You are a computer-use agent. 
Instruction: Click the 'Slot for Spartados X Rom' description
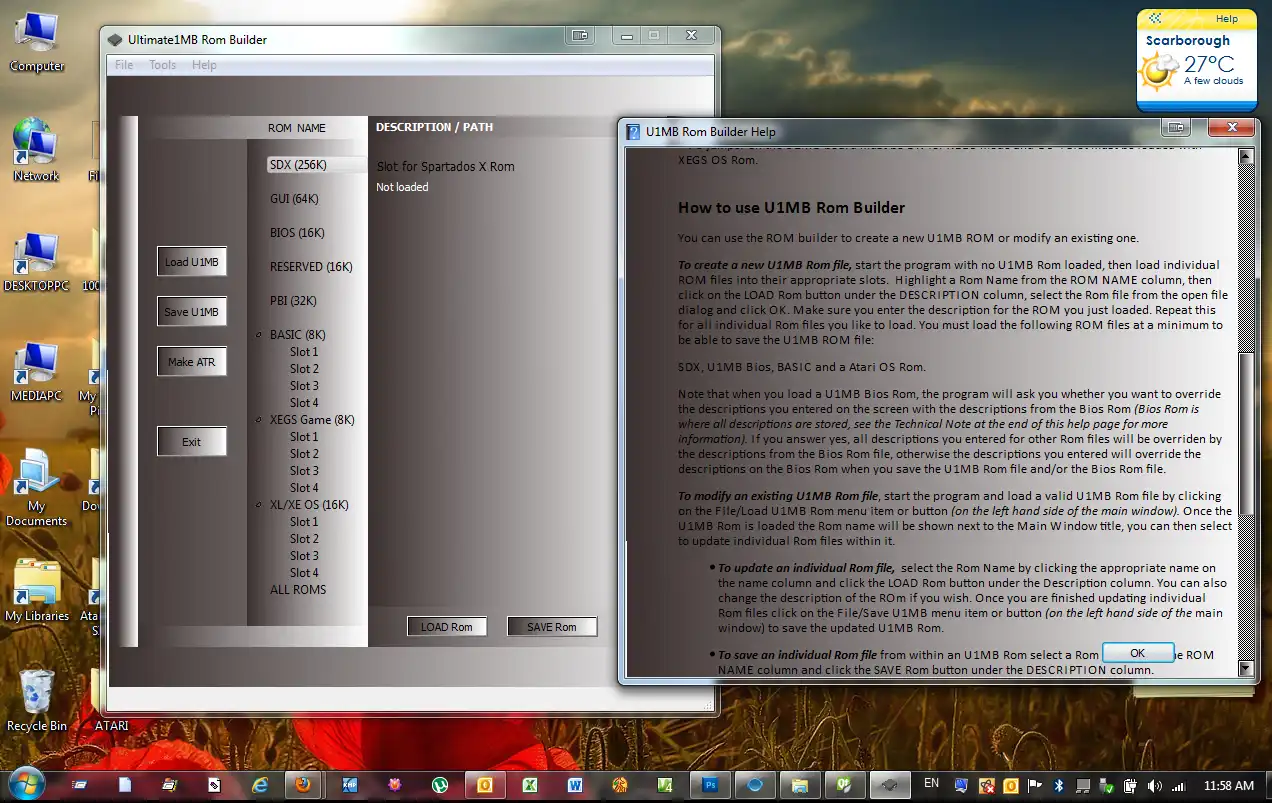[x=445, y=166]
